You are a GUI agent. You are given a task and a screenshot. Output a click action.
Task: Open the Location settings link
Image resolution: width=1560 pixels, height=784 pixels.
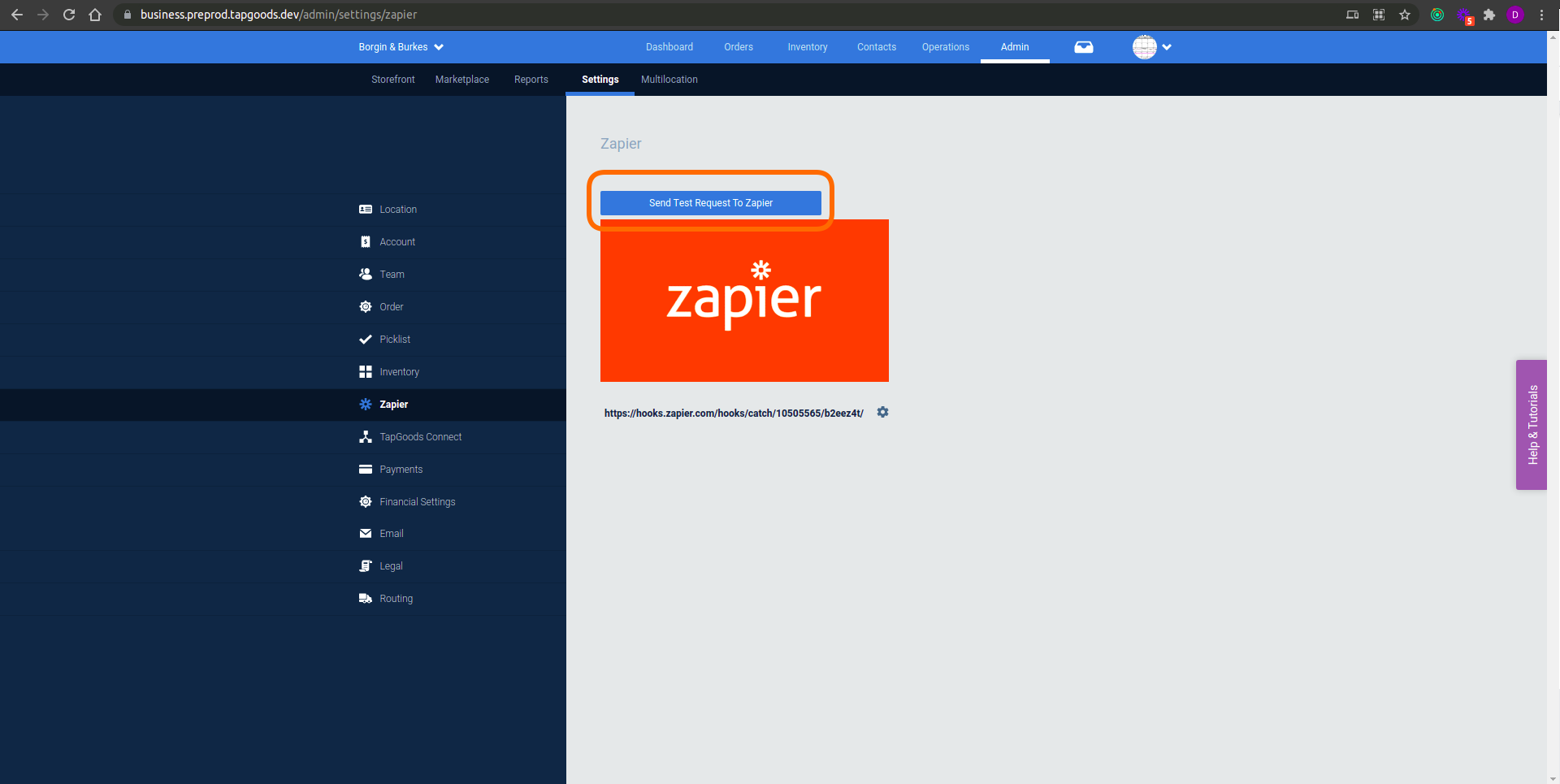click(398, 210)
